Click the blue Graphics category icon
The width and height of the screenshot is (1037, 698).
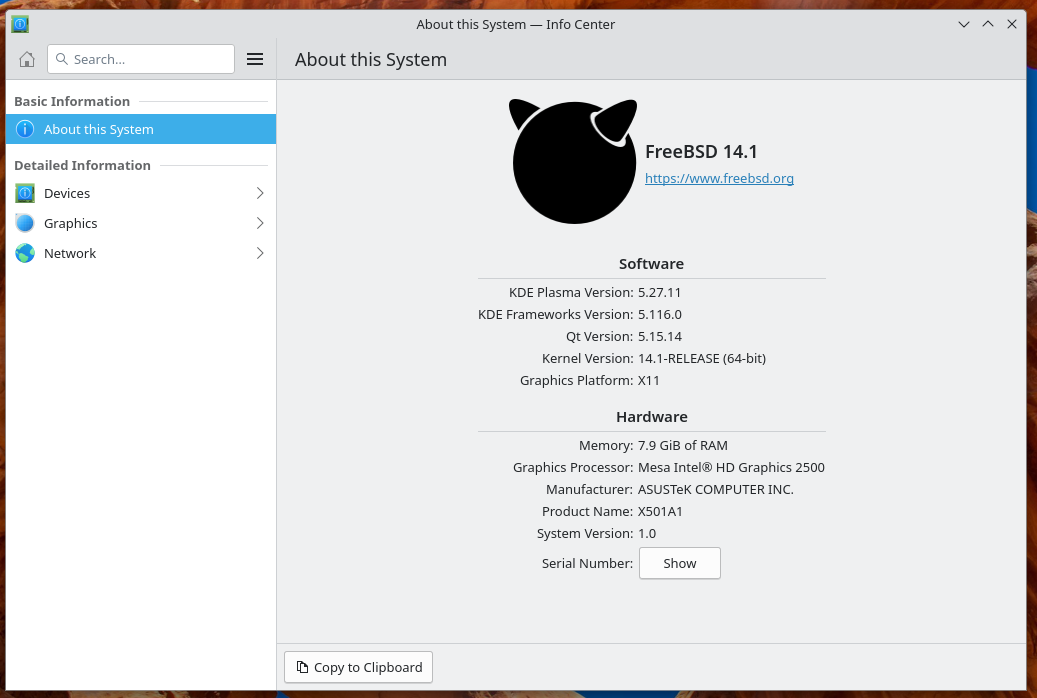tap(25, 223)
